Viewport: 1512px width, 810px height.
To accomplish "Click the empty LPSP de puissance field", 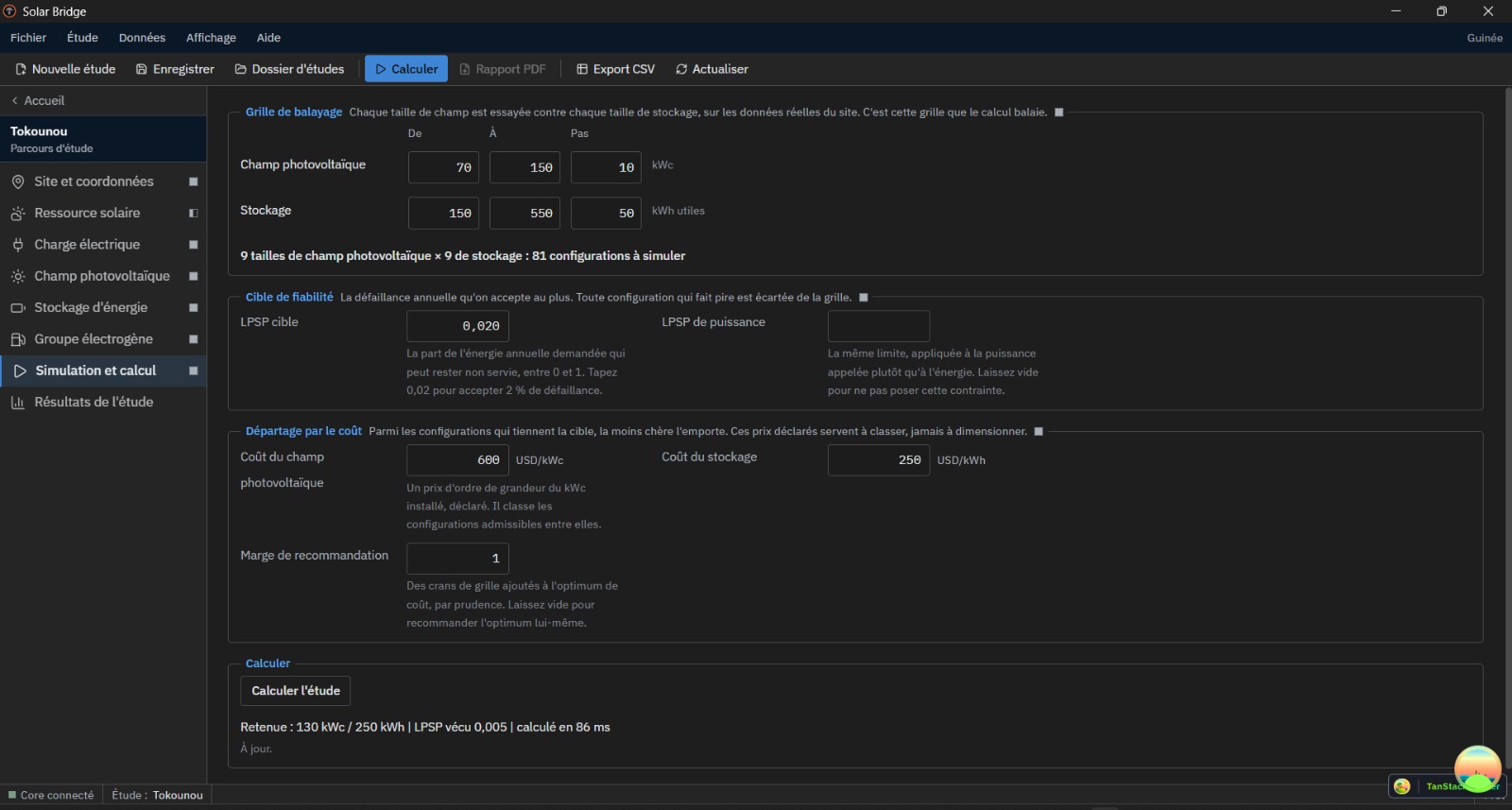I will pos(879,326).
